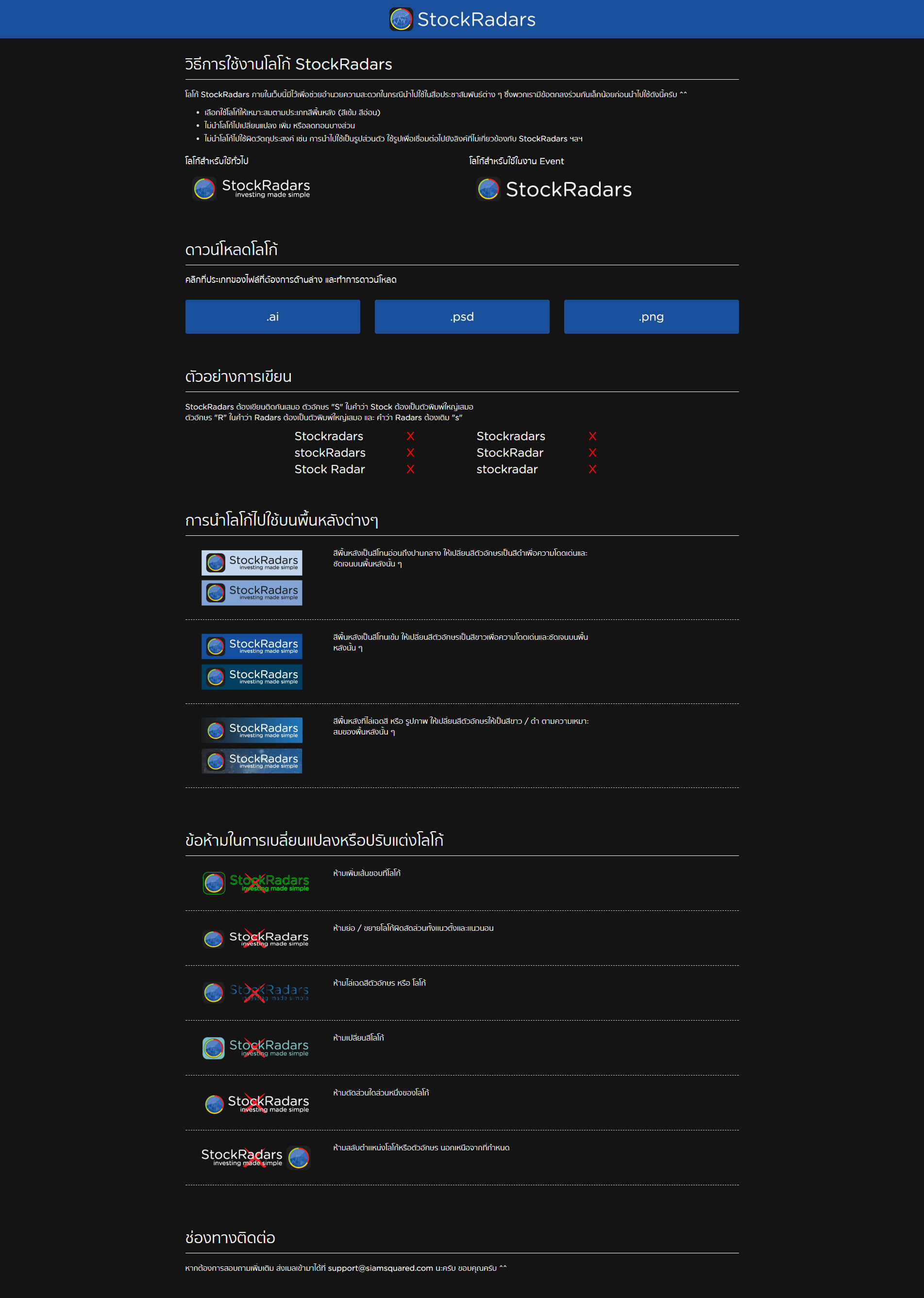Click the "ตัวอย่างการเขียน" section heading

click(238, 376)
